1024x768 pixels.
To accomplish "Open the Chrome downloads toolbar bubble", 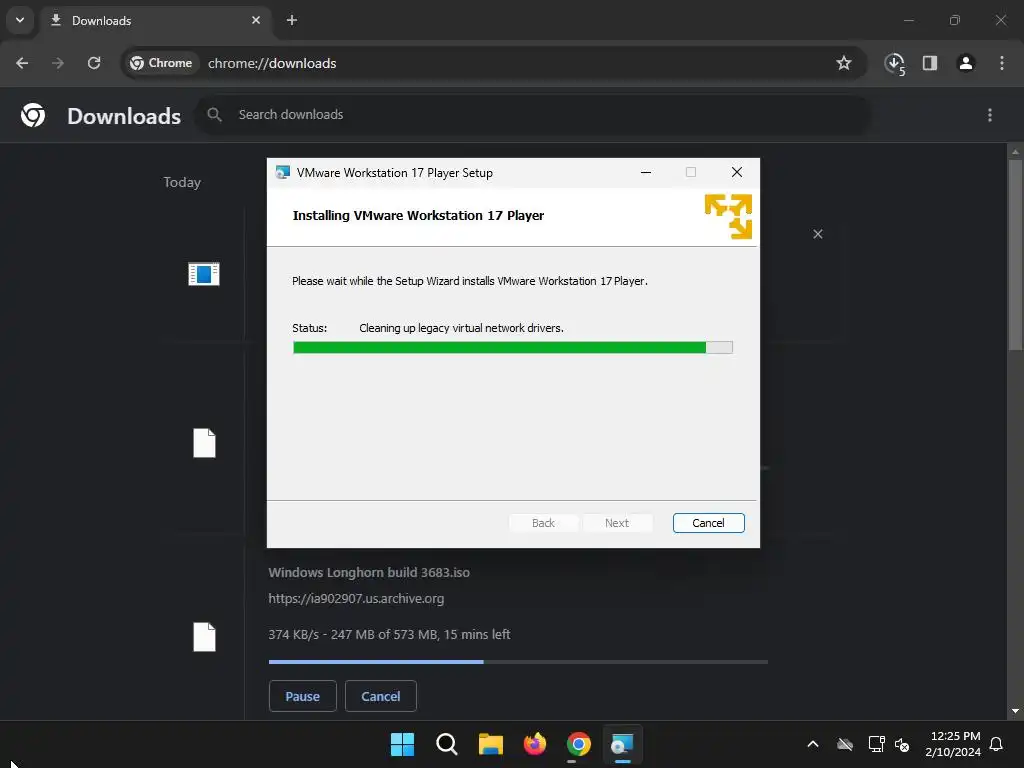I will pyautogui.click(x=895, y=63).
